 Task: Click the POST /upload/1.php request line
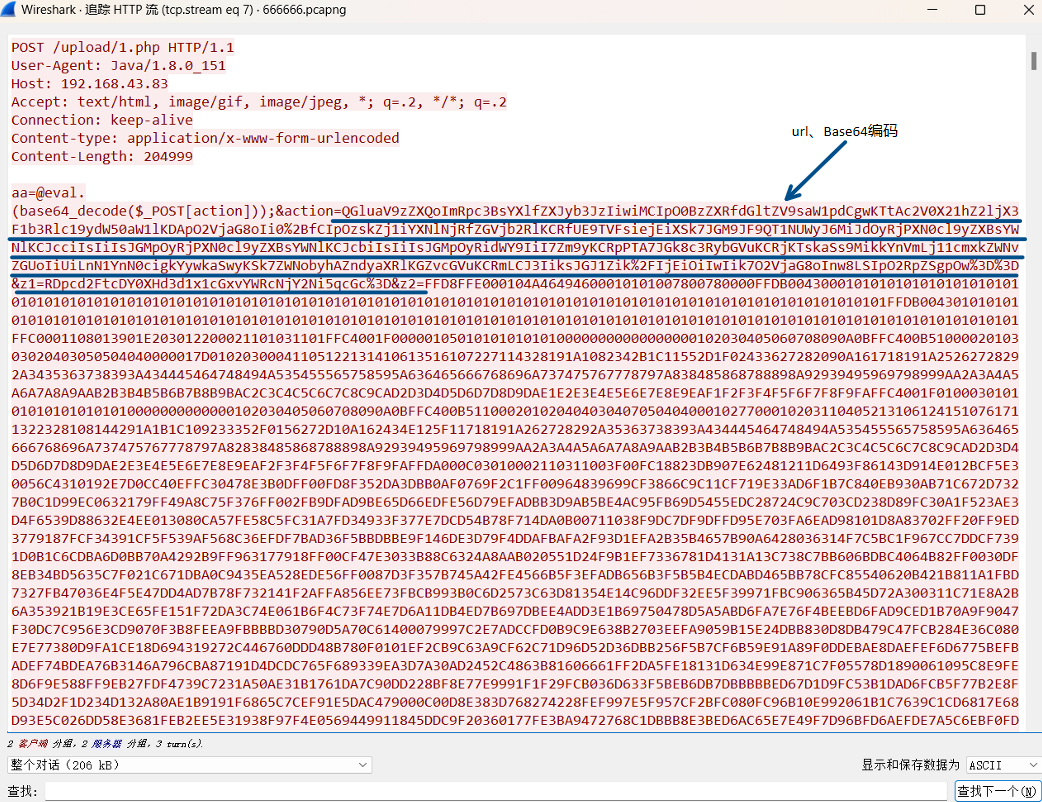(122, 47)
